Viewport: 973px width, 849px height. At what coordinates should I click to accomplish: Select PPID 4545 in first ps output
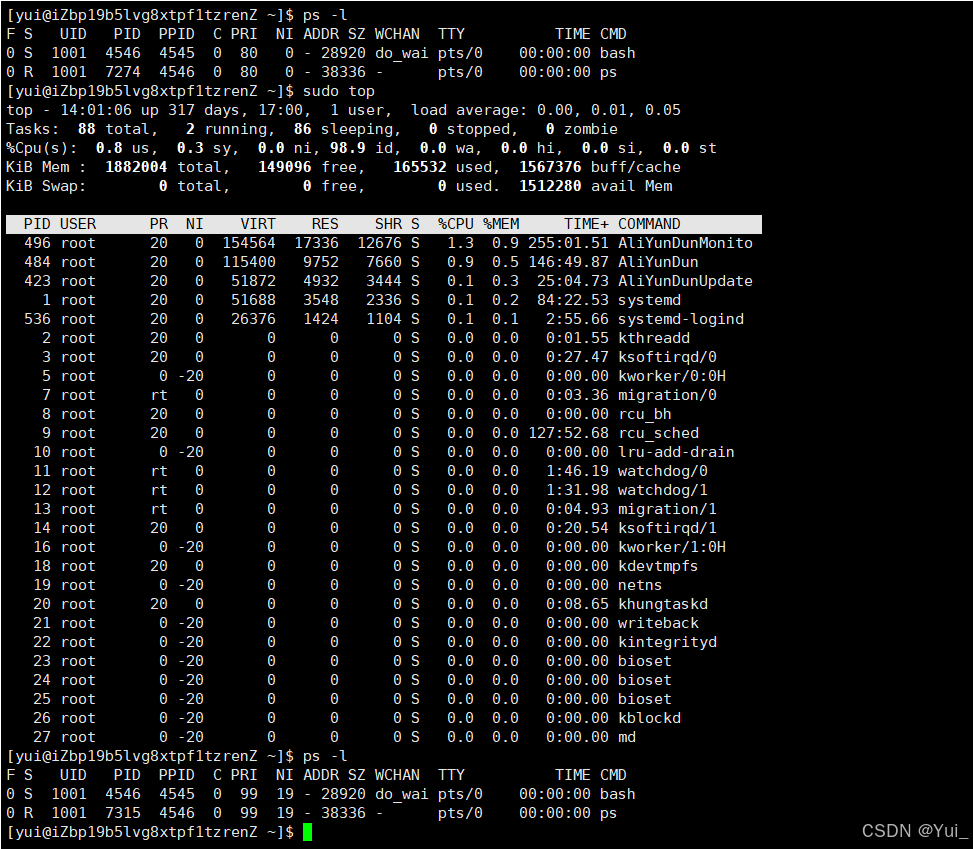coord(176,53)
